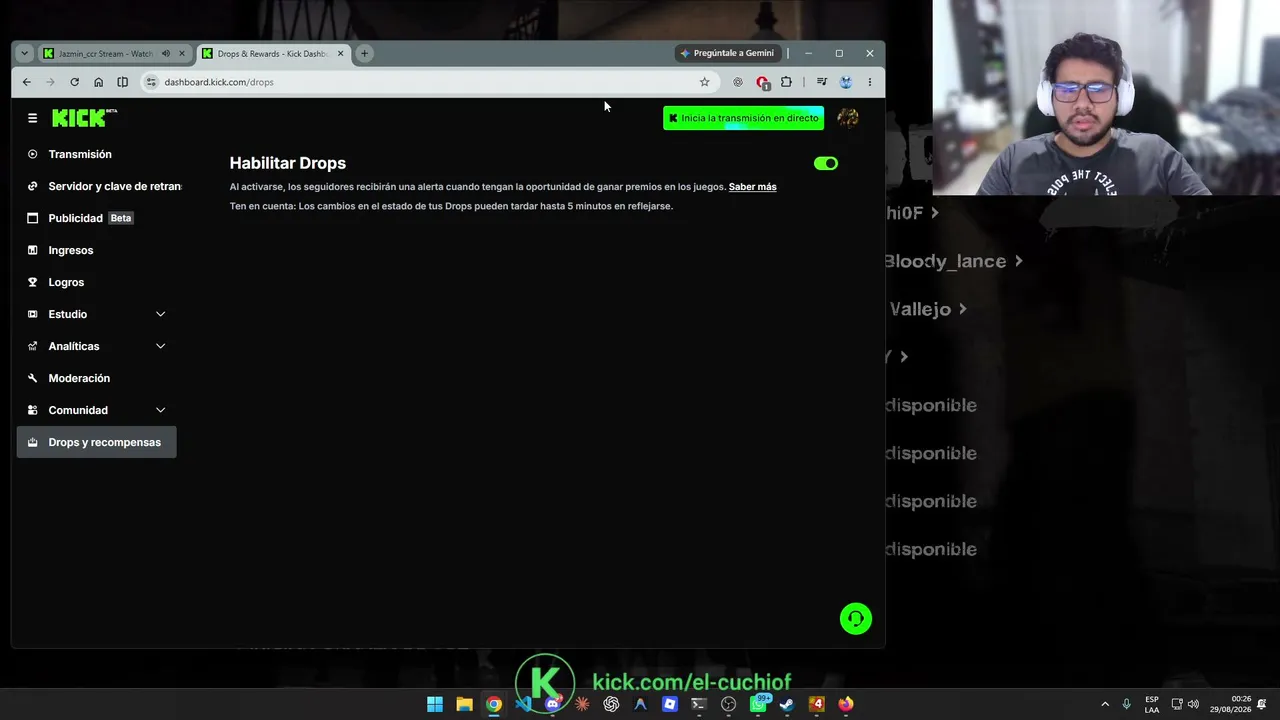The image size is (1280, 720).
Task: Open the browser side panel button
Action: tap(122, 82)
